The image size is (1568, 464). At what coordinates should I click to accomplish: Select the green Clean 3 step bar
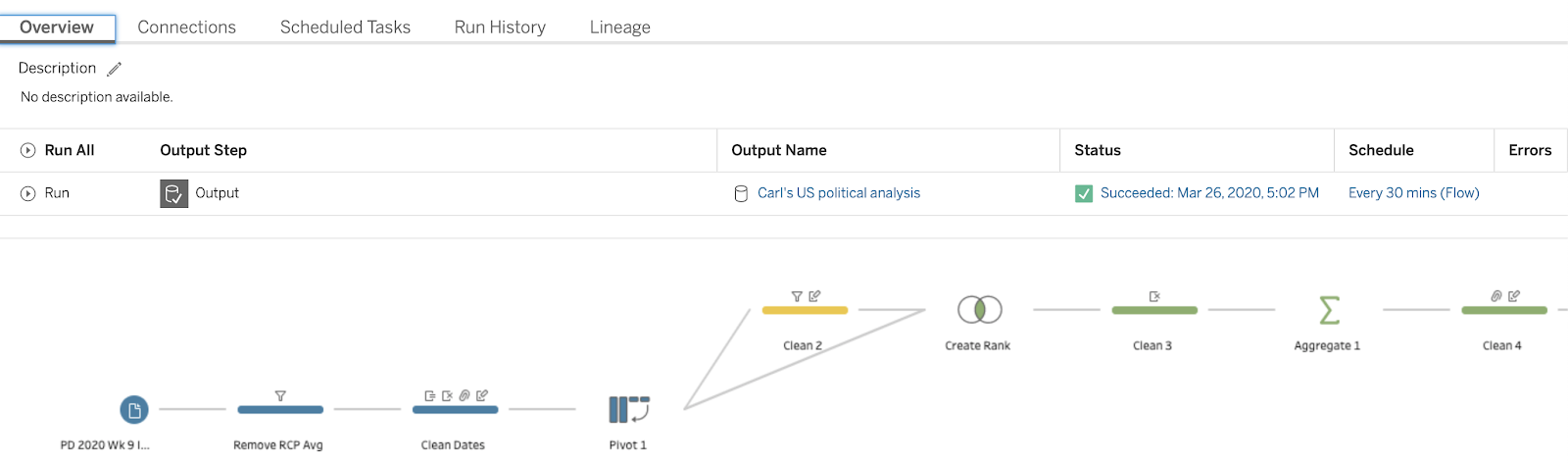click(1154, 310)
